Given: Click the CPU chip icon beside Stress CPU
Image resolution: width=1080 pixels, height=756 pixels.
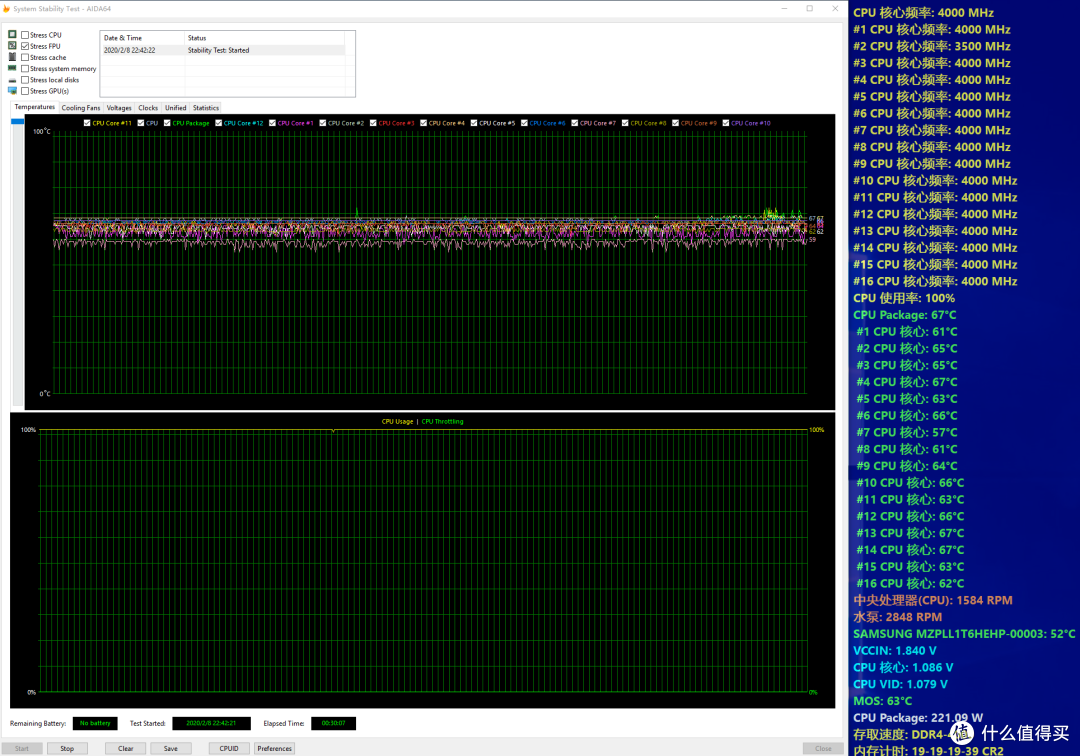Looking at the screenshot, I should 12,34.
